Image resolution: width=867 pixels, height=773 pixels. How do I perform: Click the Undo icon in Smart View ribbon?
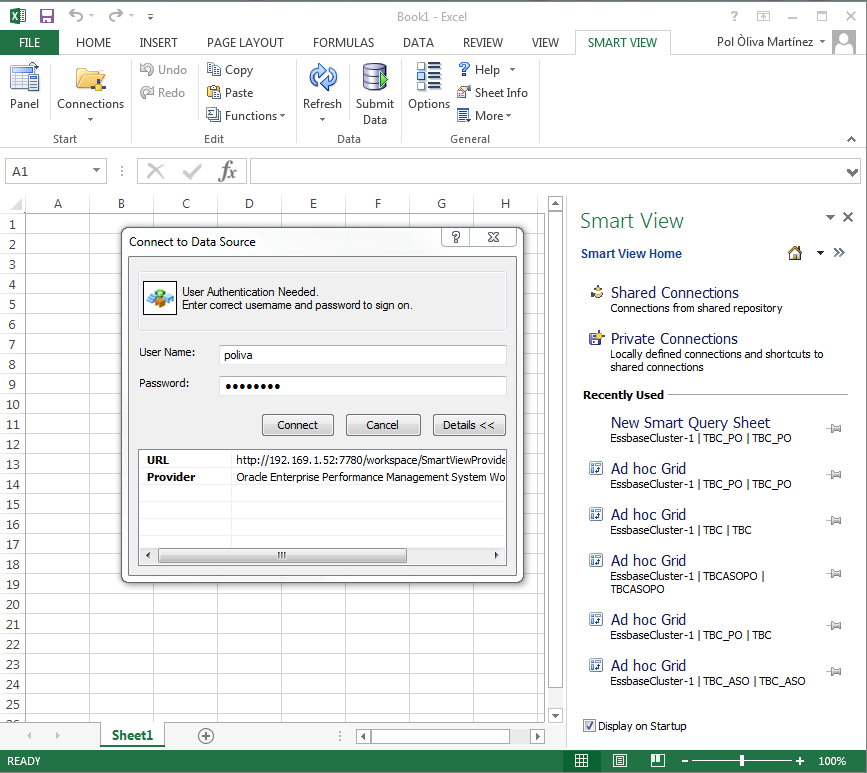click(147, 69)
